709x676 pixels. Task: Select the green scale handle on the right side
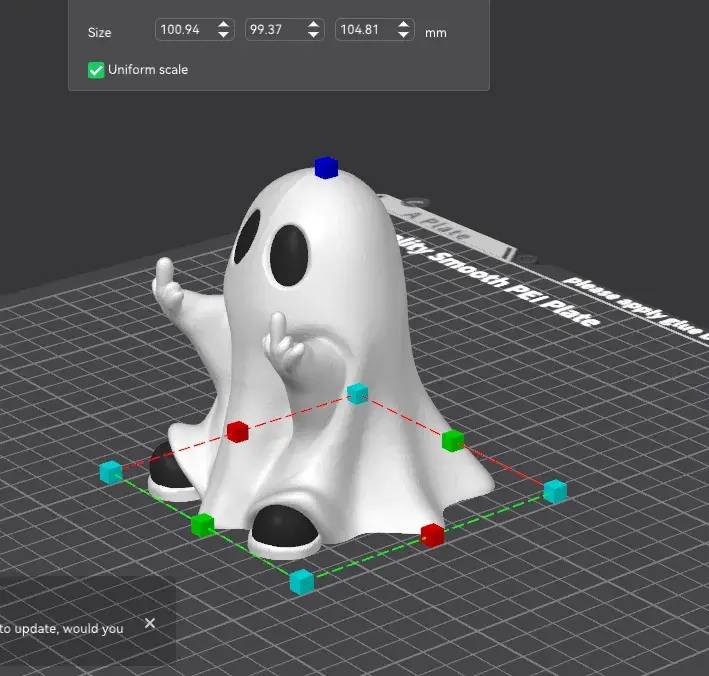pyautogui.click(x=453, y=439)
